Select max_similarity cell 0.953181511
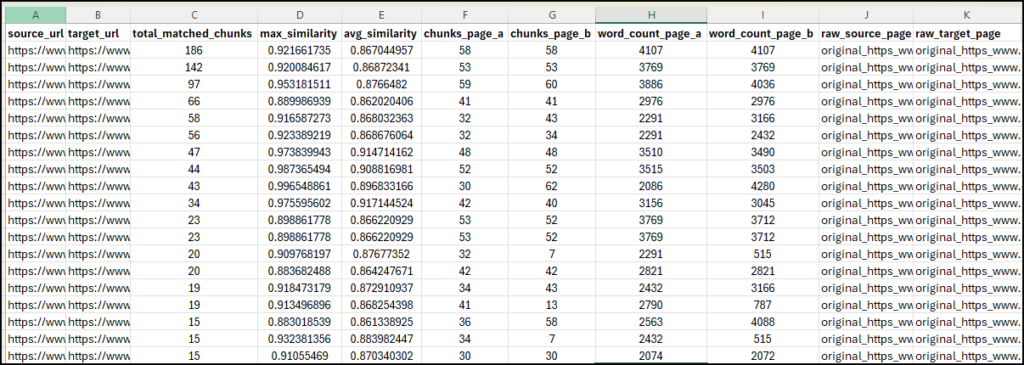 tap(299, 84)
